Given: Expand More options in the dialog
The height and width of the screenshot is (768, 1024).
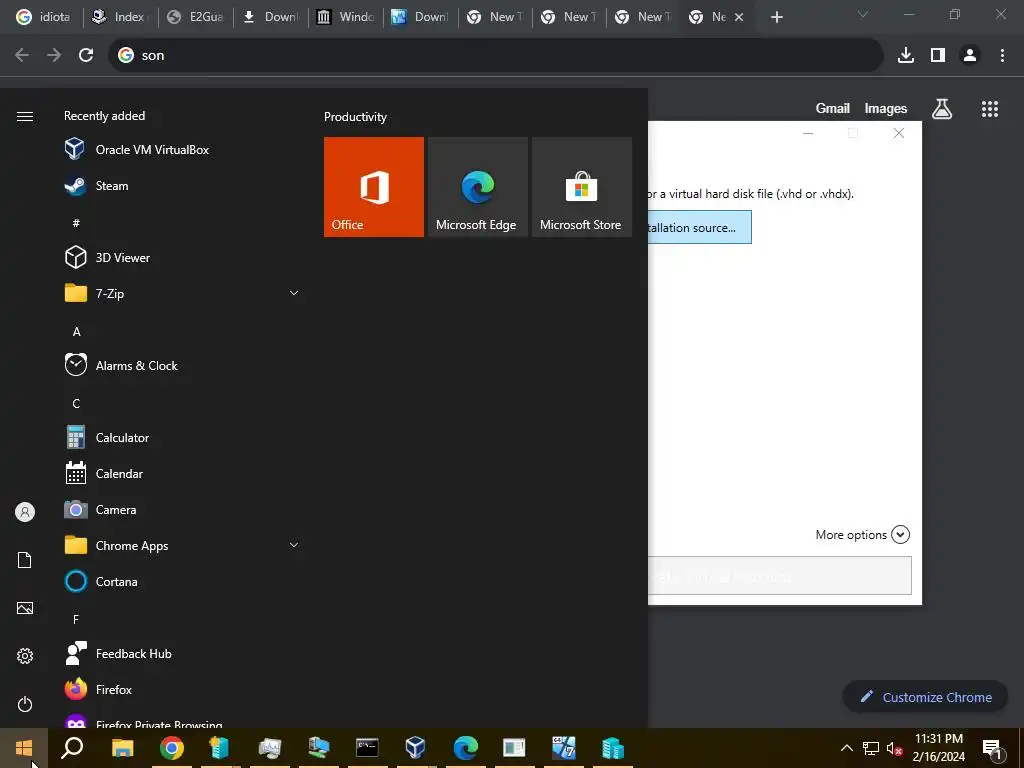Looking at the screenshot, I should 862,534.
